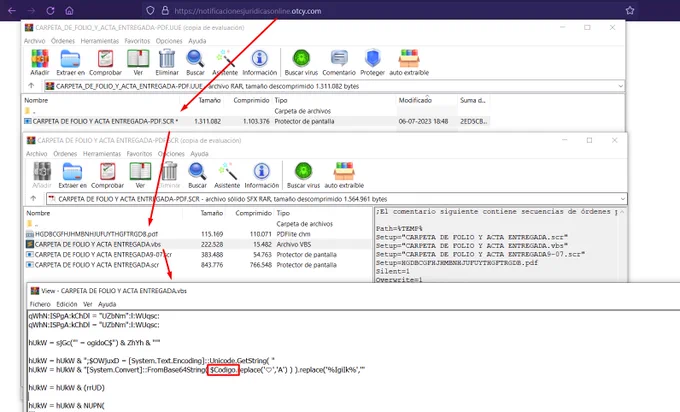
Task: Reload the browser page
Action: point(50,10)
